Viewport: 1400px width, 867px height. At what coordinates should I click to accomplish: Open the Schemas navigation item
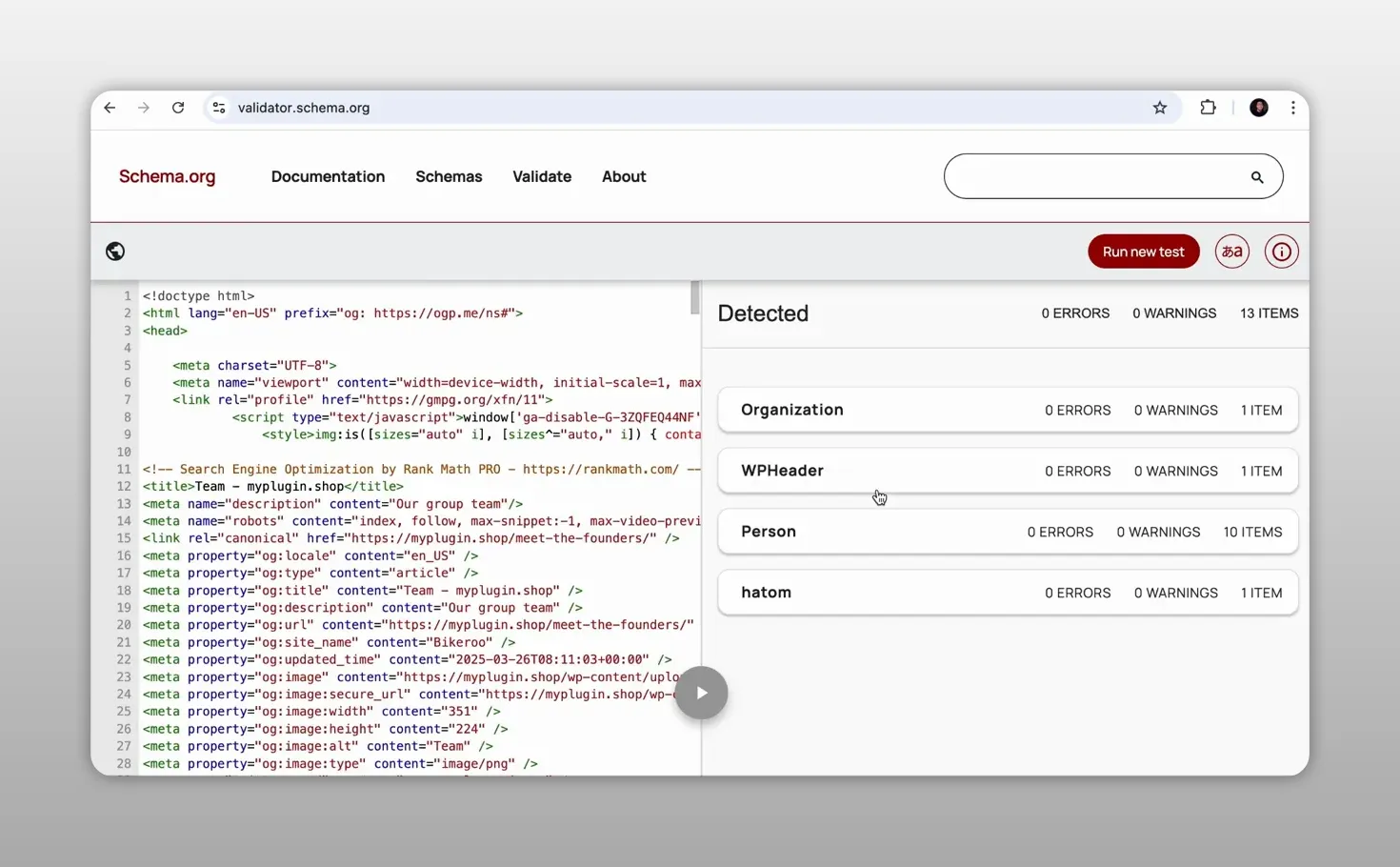point(449,176)
